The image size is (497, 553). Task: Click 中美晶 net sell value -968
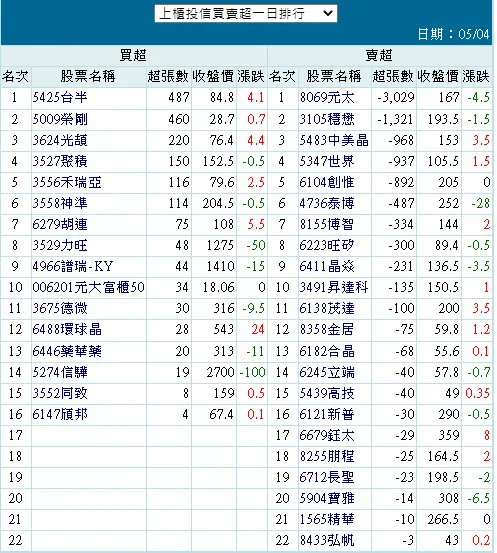[x=401, y=140]
